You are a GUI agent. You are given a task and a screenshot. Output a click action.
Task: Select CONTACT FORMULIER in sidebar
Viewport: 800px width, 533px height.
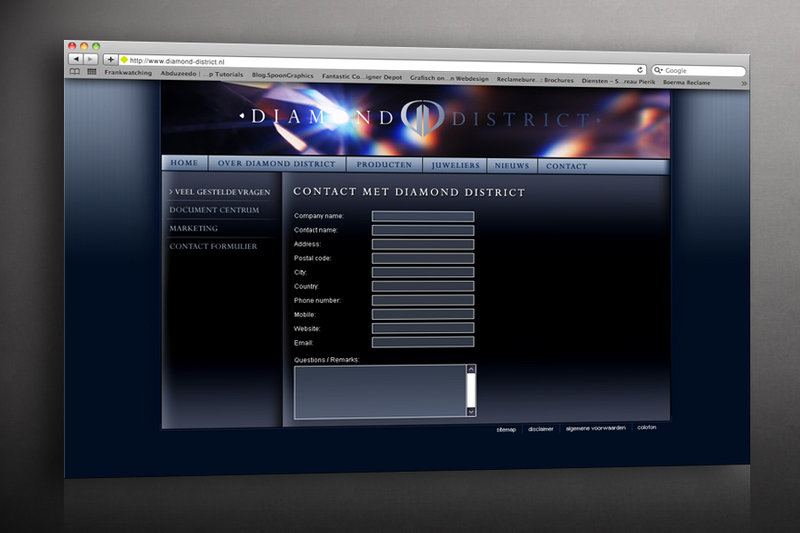tap(213, 246)
